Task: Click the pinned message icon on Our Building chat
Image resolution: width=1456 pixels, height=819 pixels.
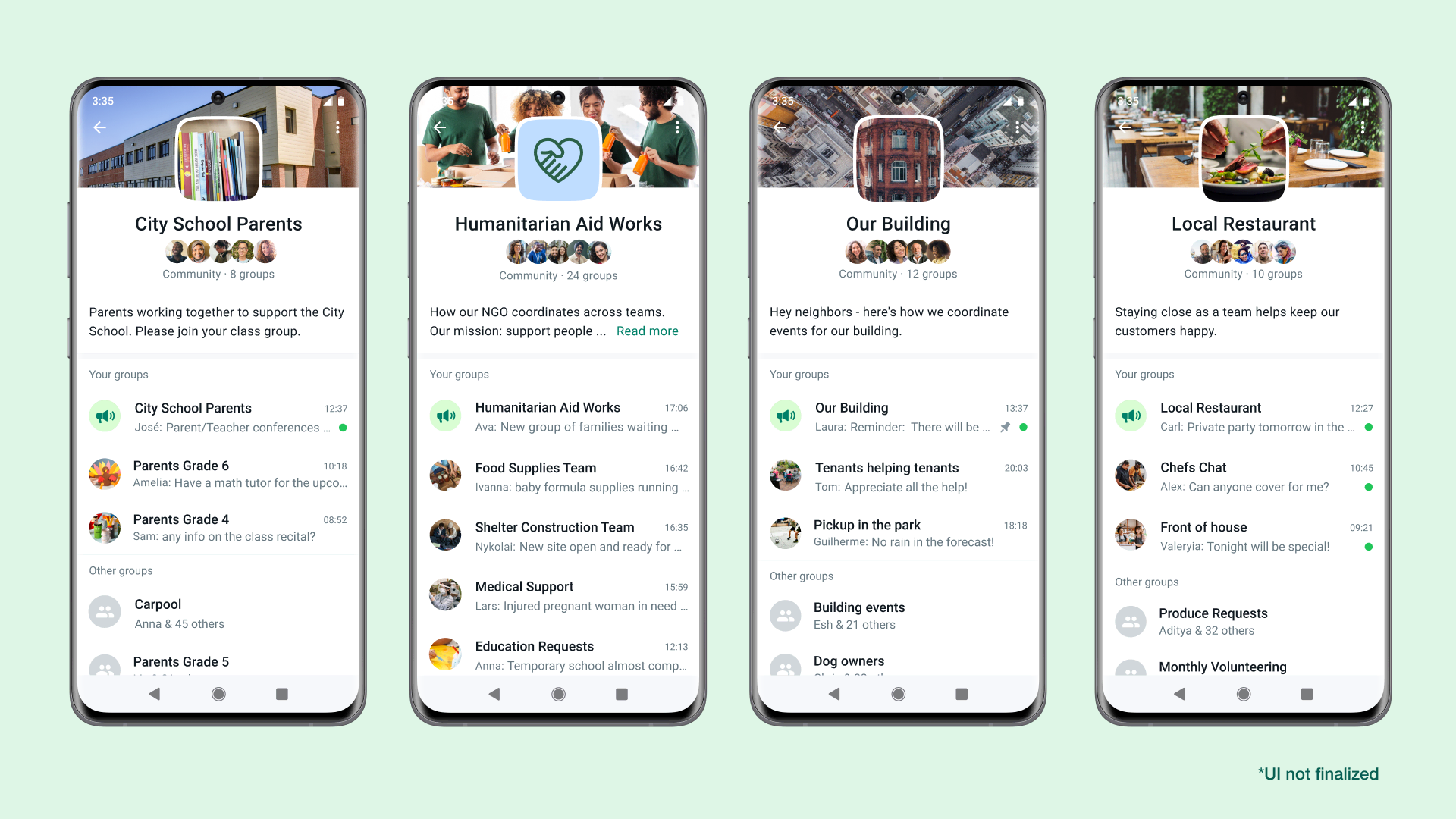Action: [x=1005, y=428]
